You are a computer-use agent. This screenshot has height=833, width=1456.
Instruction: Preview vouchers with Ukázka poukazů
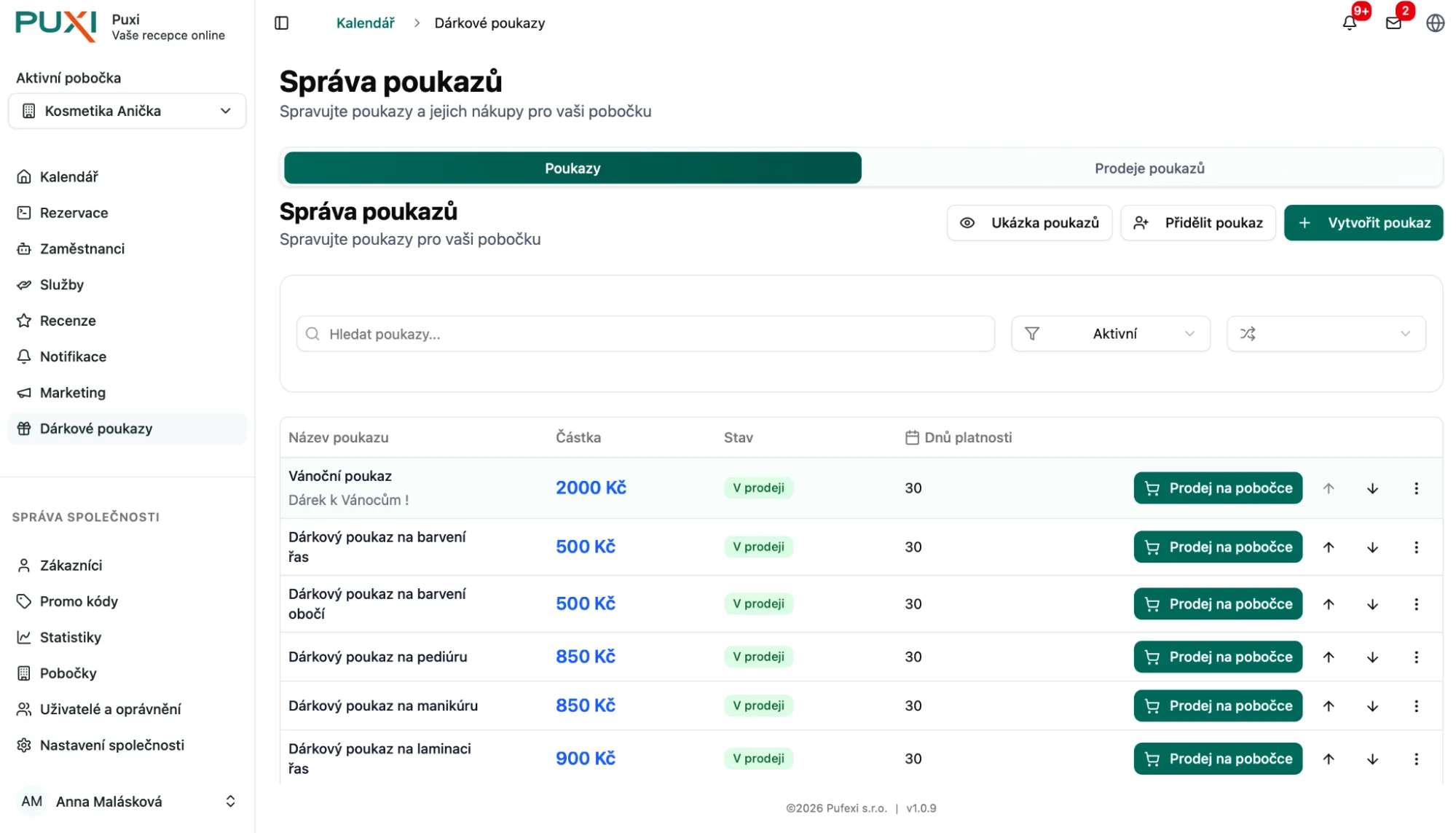point(1029,222)
